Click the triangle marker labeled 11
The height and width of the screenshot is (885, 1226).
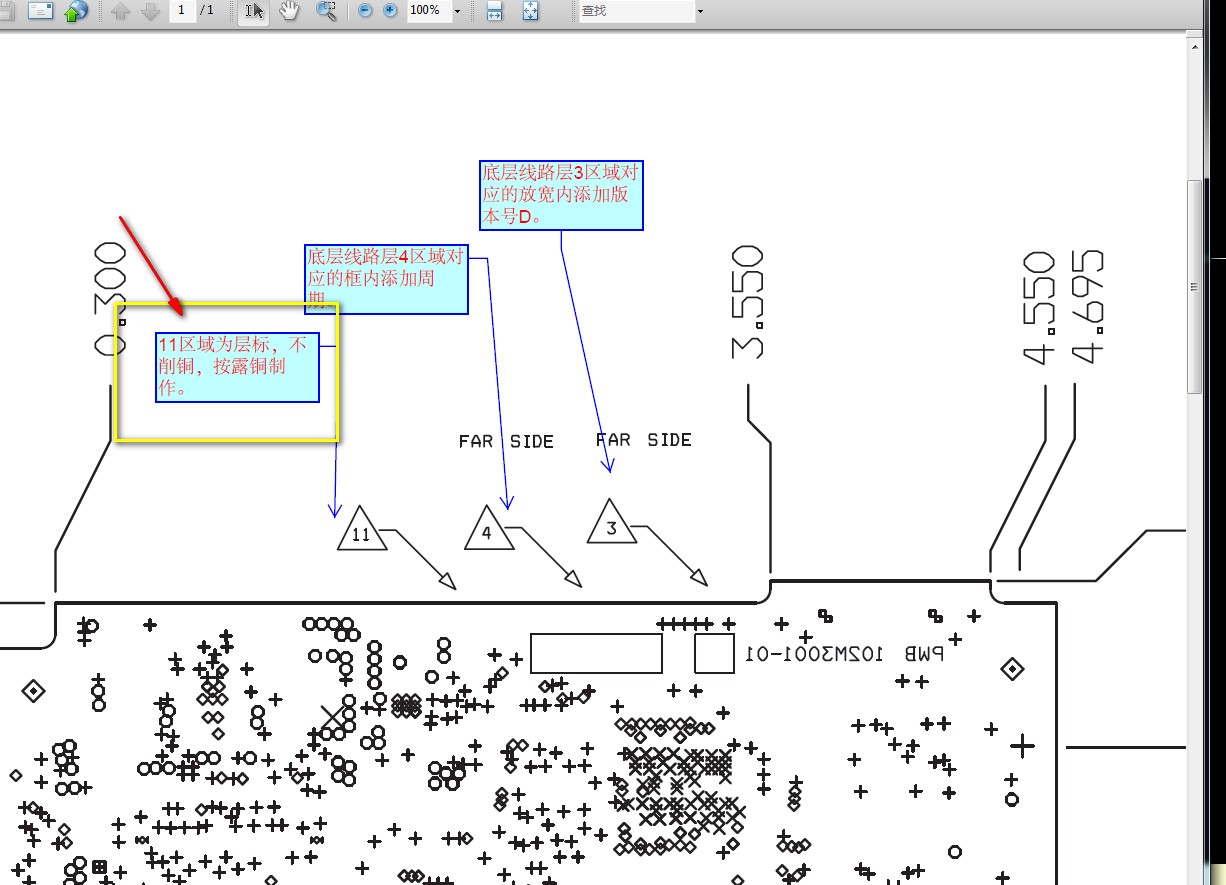pos(361,529)
